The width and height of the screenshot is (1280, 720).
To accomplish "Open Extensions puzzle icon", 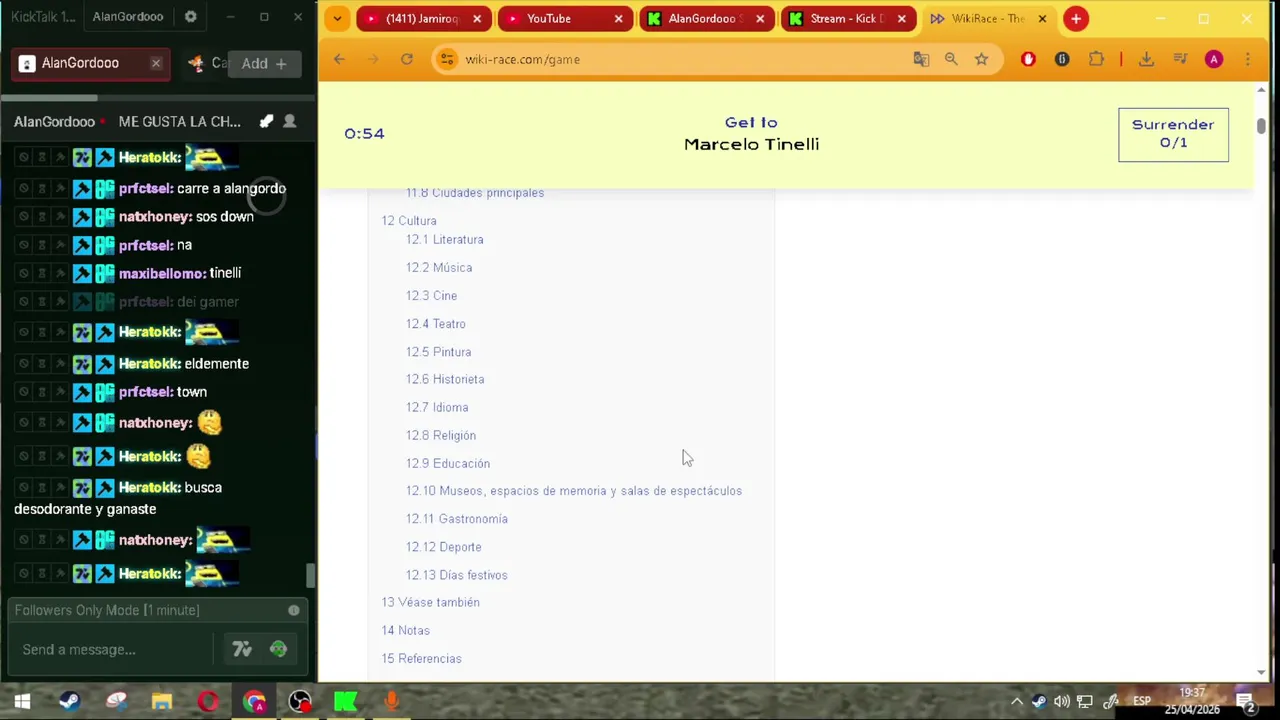I will coord(1096,59).
